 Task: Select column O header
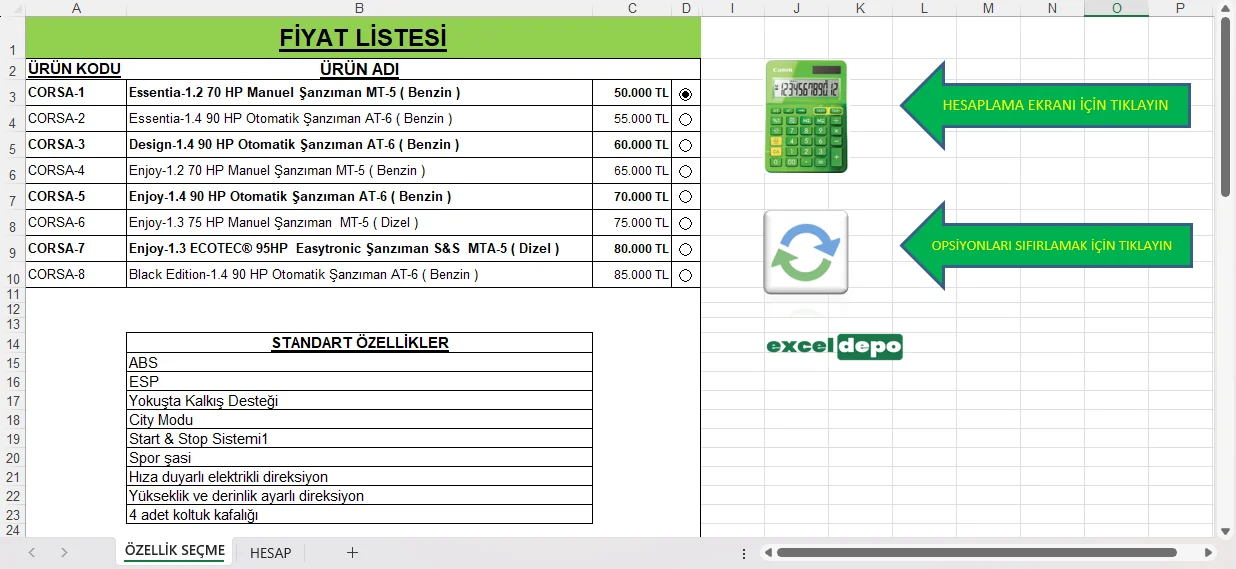tap(1116, 9)
